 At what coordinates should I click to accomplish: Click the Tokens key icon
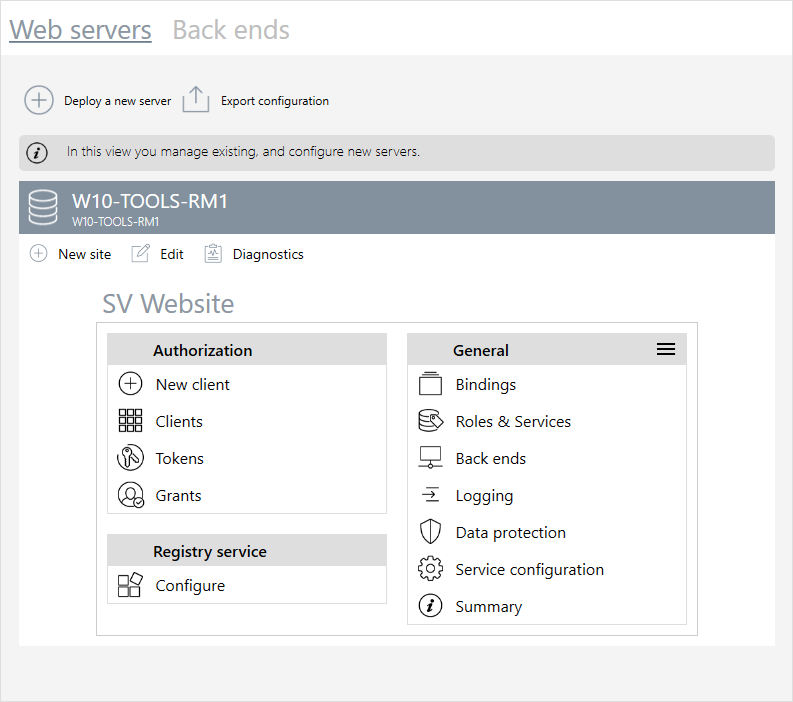pyautogui.click(x=130, y=458)
